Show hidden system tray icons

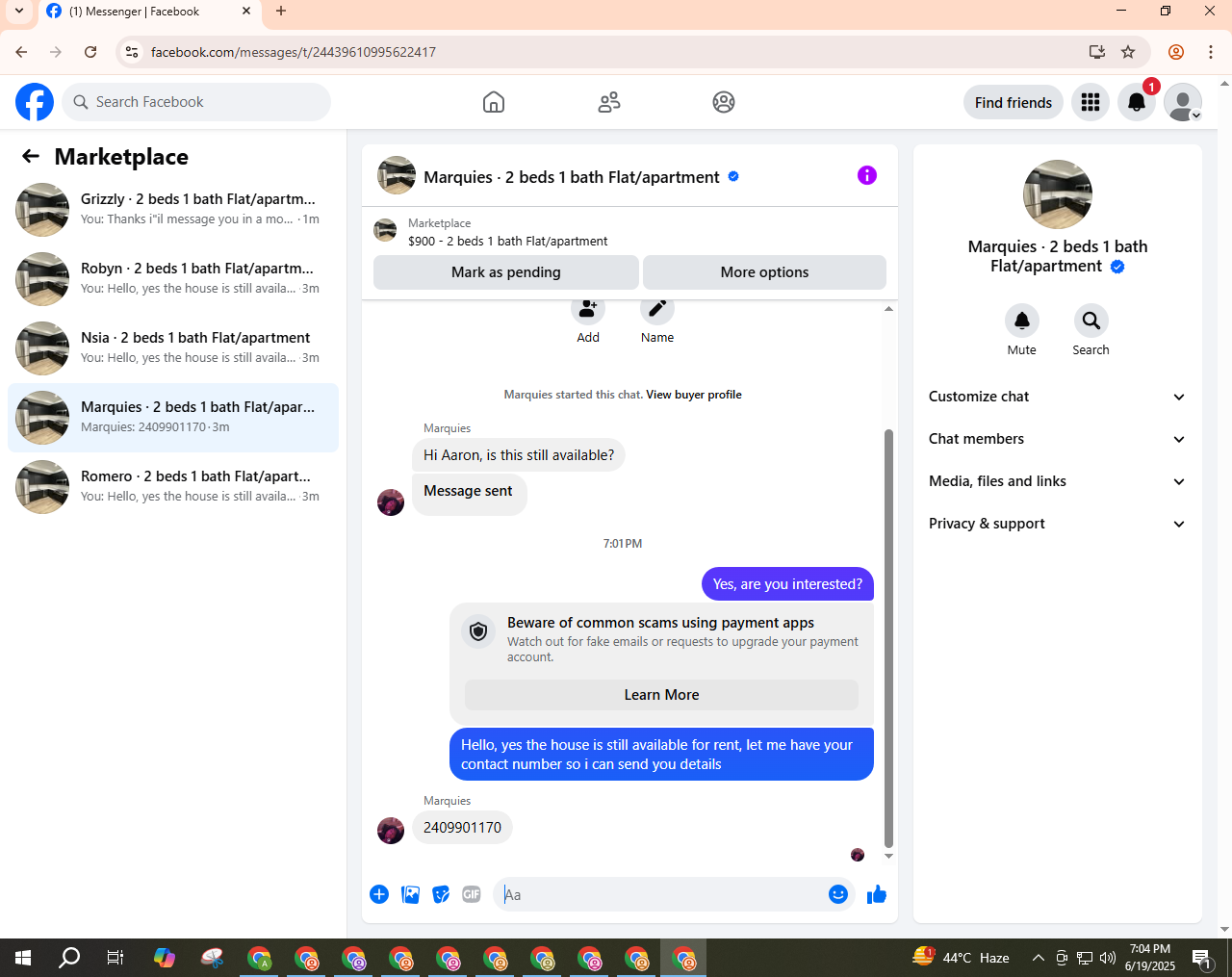1038,958
